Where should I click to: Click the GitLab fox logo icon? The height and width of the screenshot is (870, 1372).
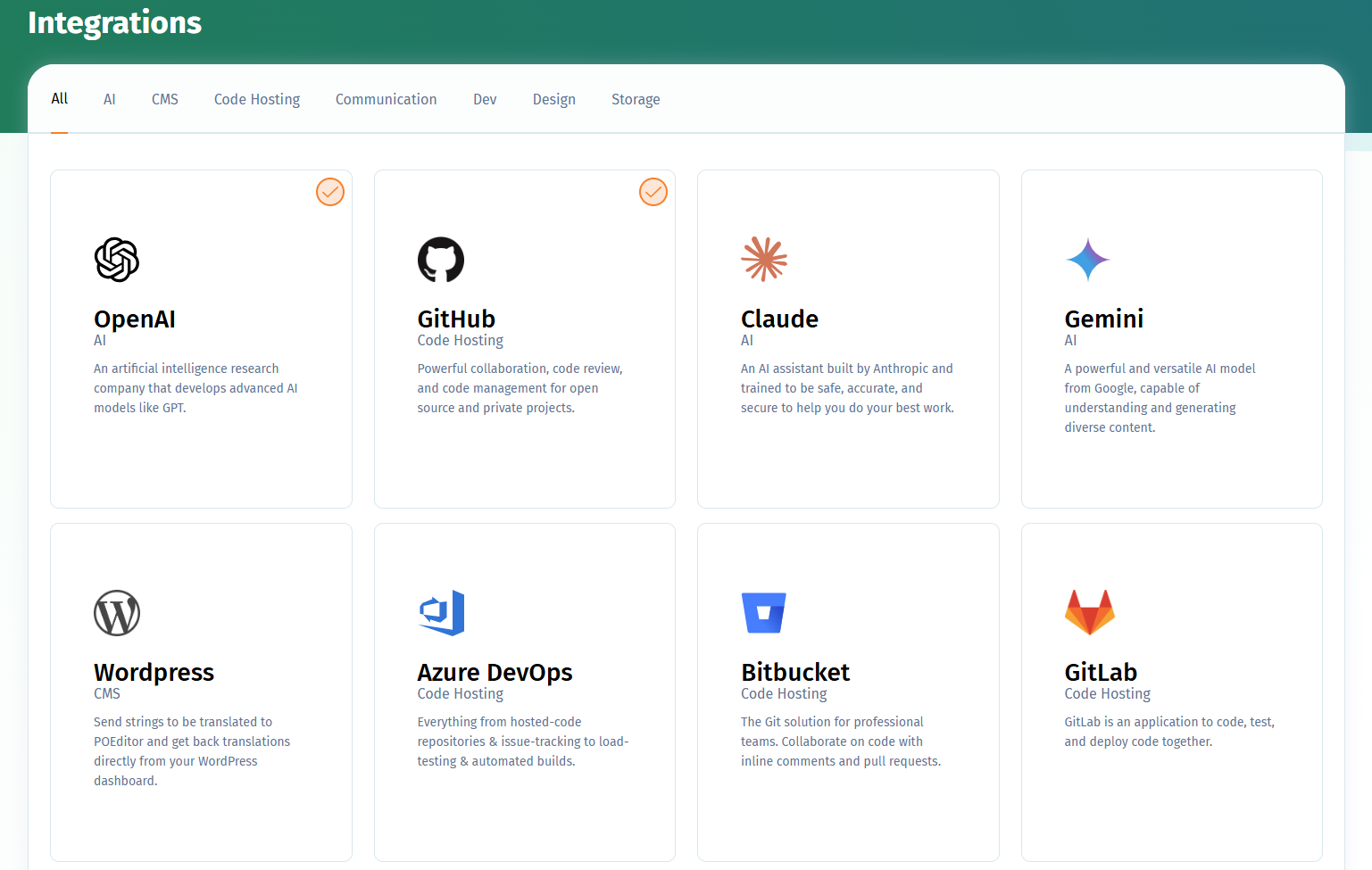click(1090, 612)
